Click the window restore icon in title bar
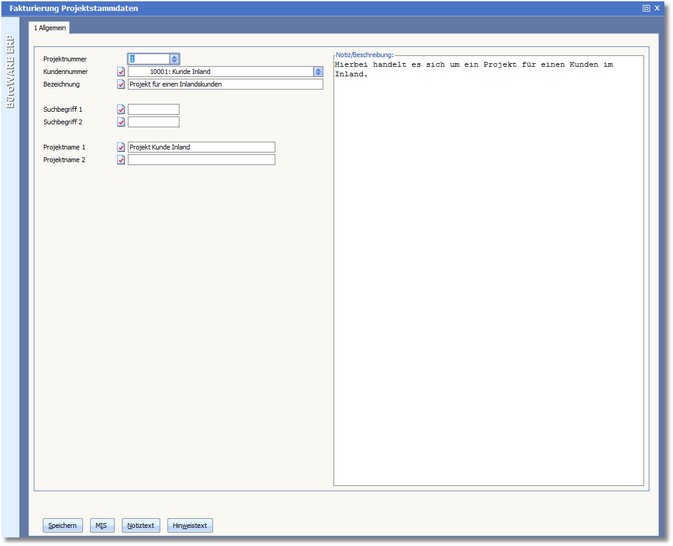Viewport: 673px width, 546px height. pyautogui.click(x=646, y=8)
